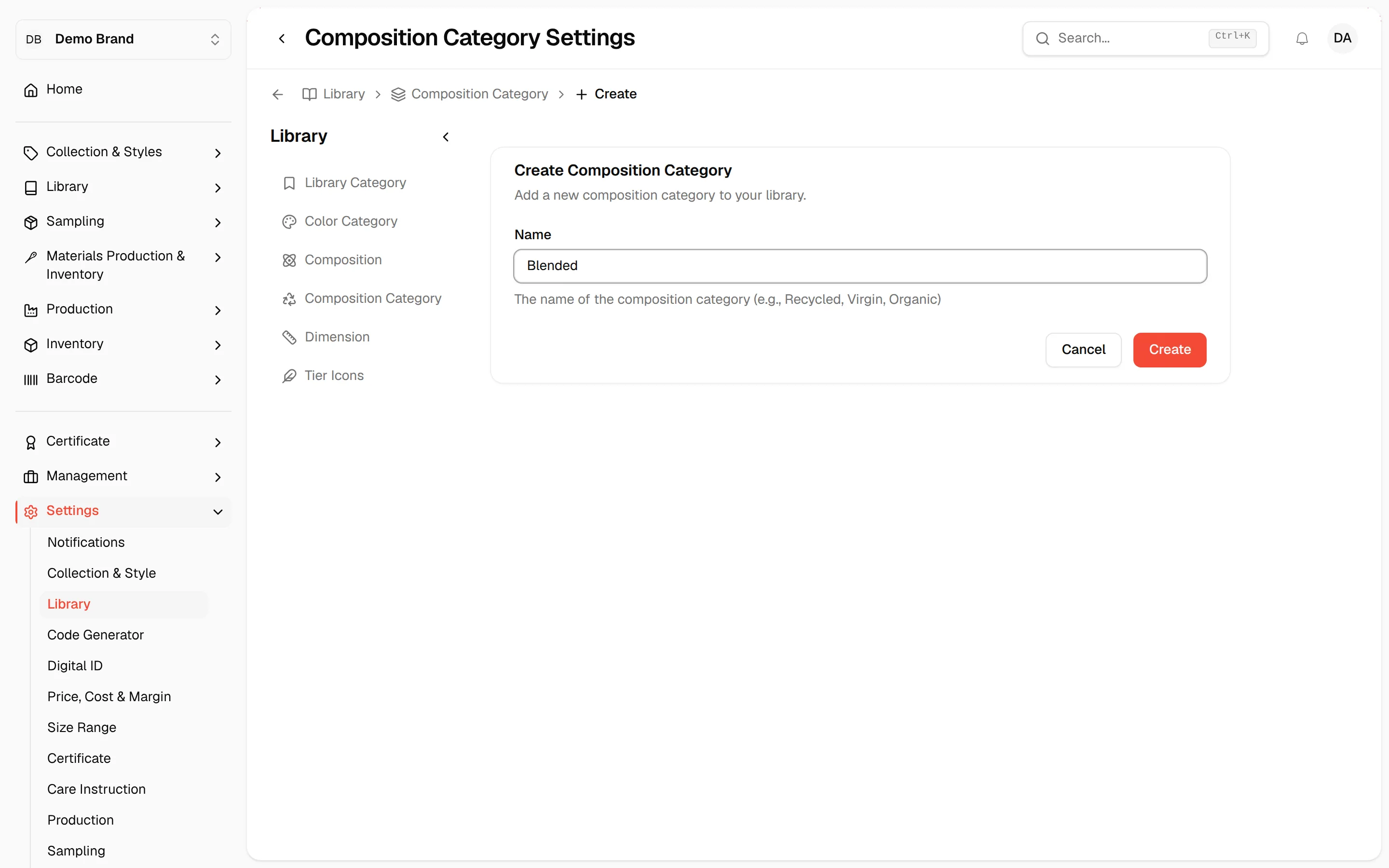The image size is (1389, 868).
Task: Click the Search box
Action: 1145,39
